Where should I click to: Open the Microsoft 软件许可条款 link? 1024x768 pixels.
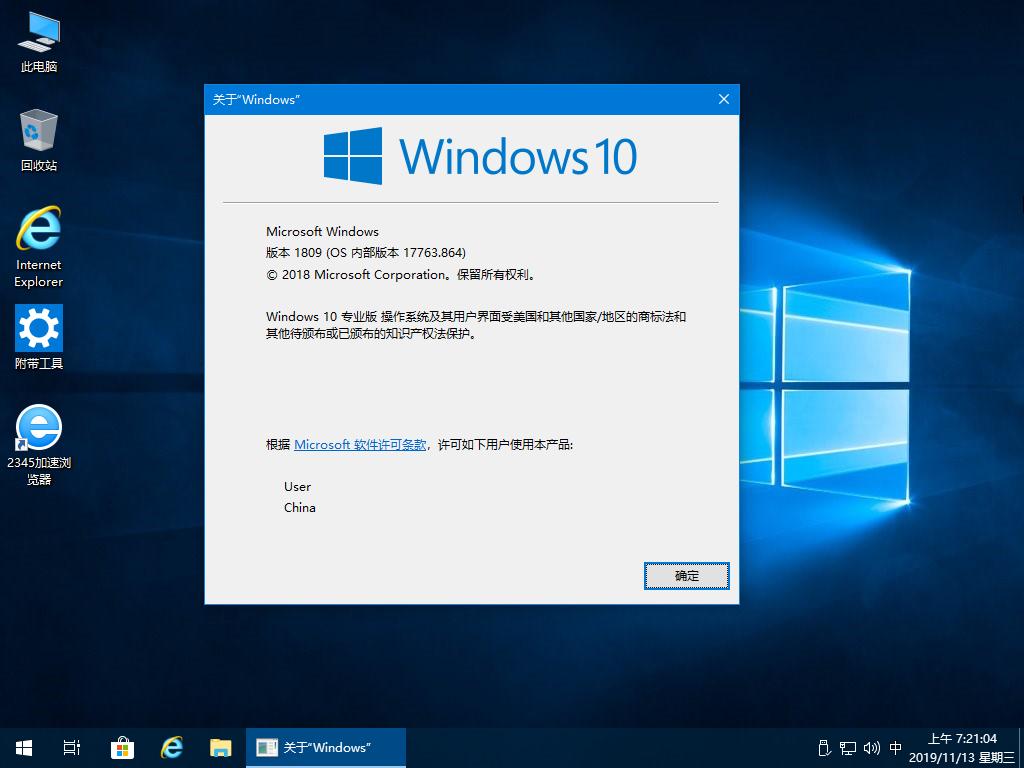point(360,445)
